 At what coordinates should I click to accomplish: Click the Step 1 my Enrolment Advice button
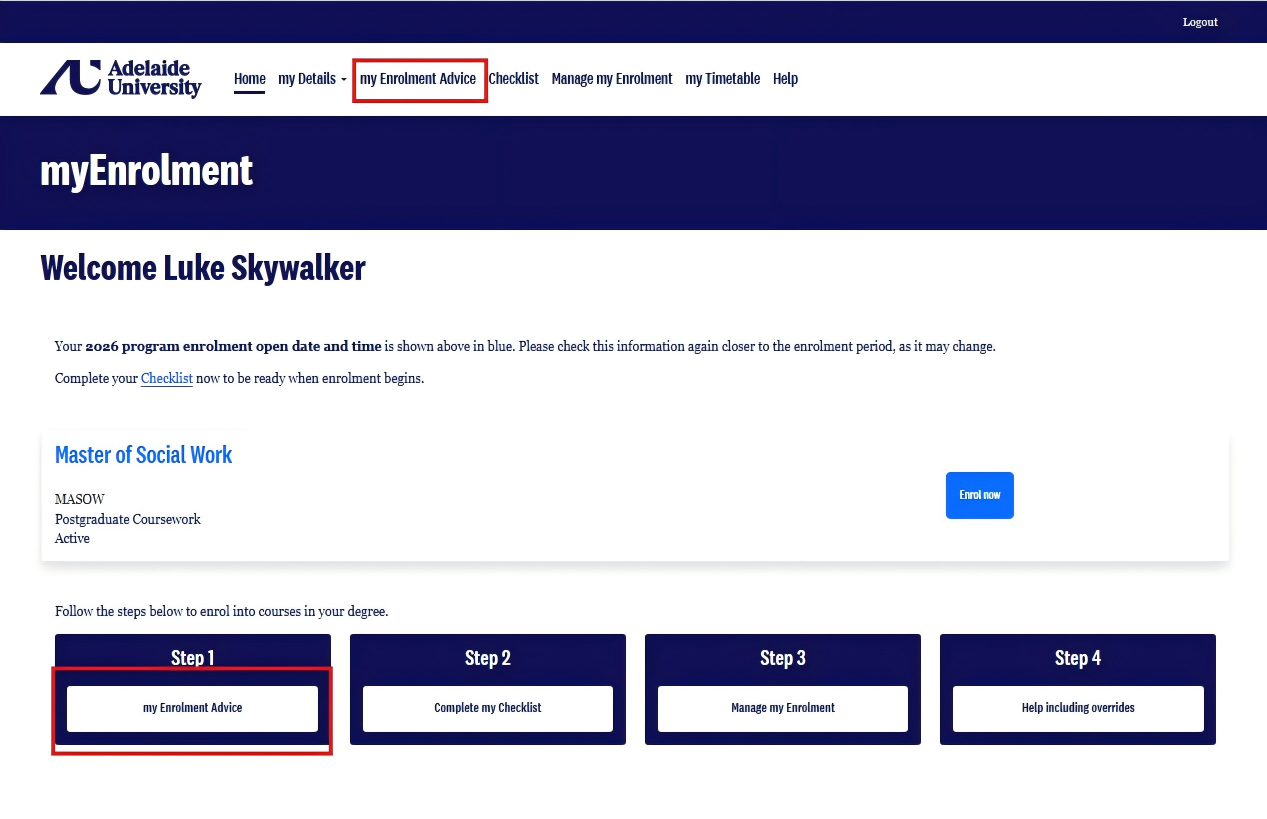pos(192,708)
